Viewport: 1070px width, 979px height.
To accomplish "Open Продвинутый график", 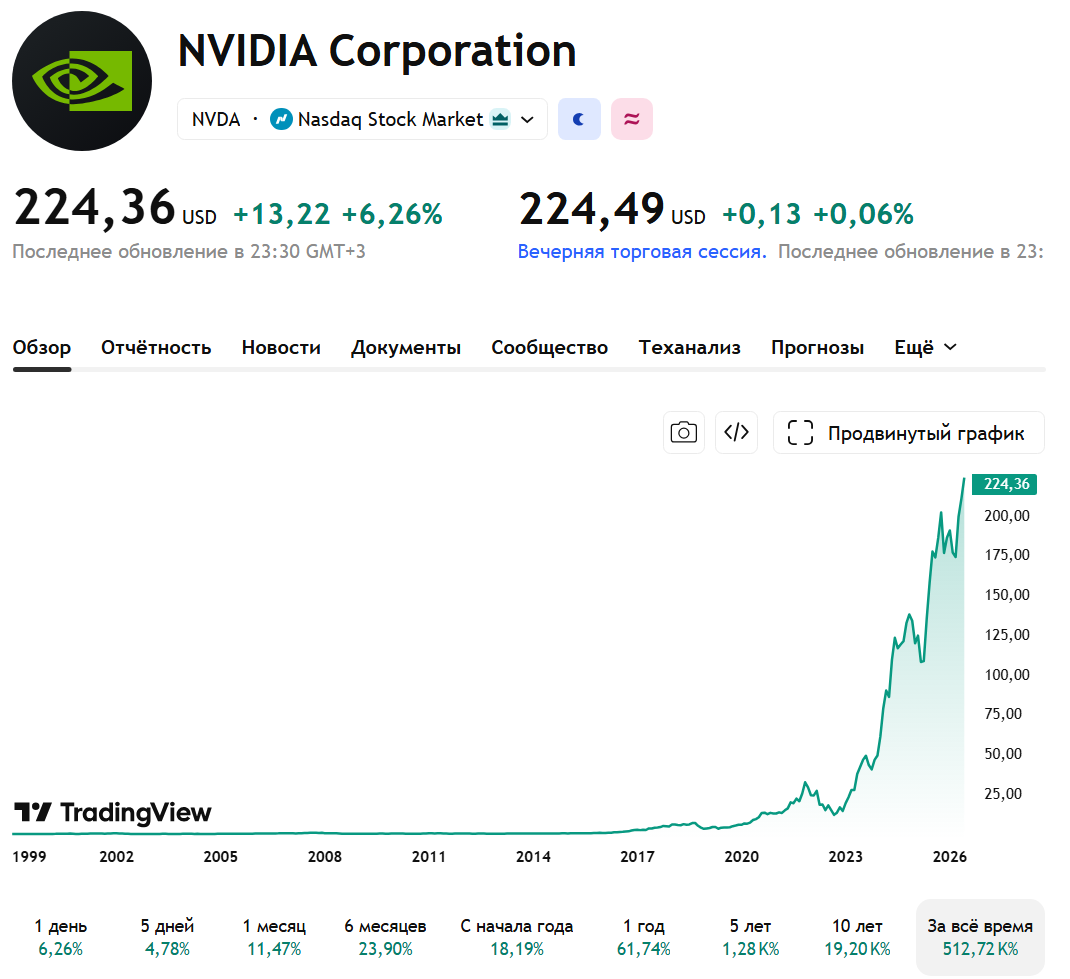I will tap(909, 433).
